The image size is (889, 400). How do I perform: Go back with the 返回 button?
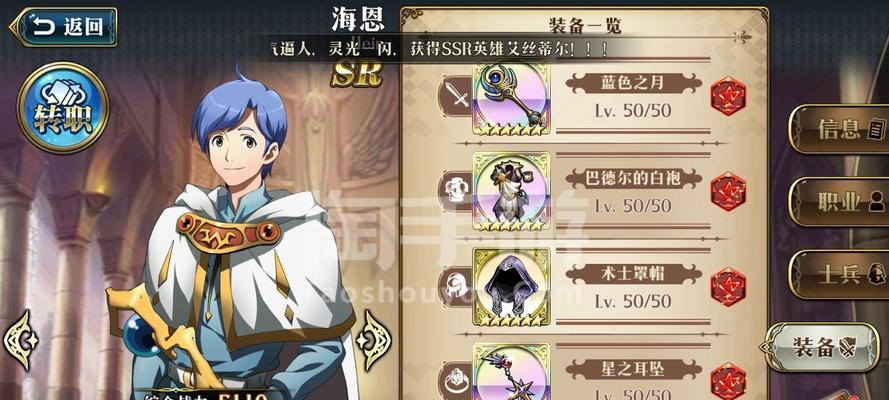pyautogui.click(x=64, y=27)
